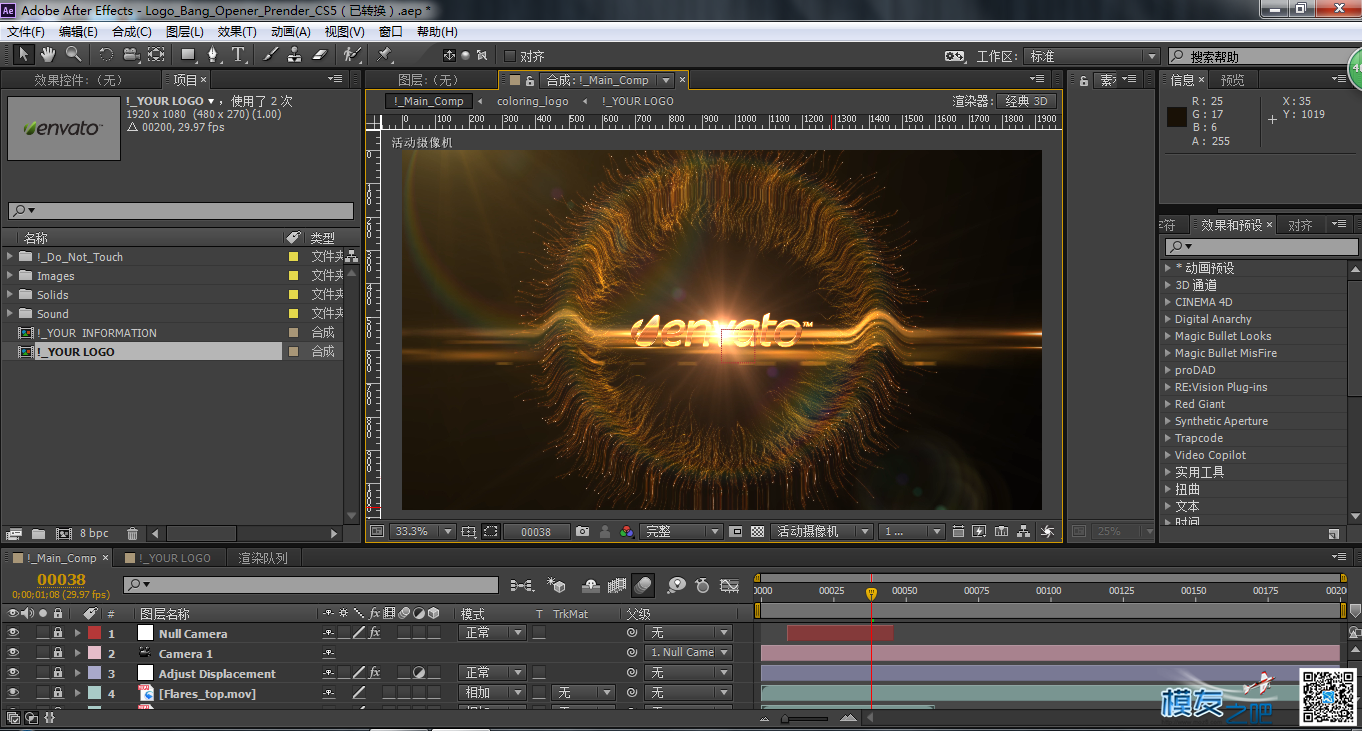Open the 完整 resolution dropdown

click(x=681, y=532)
